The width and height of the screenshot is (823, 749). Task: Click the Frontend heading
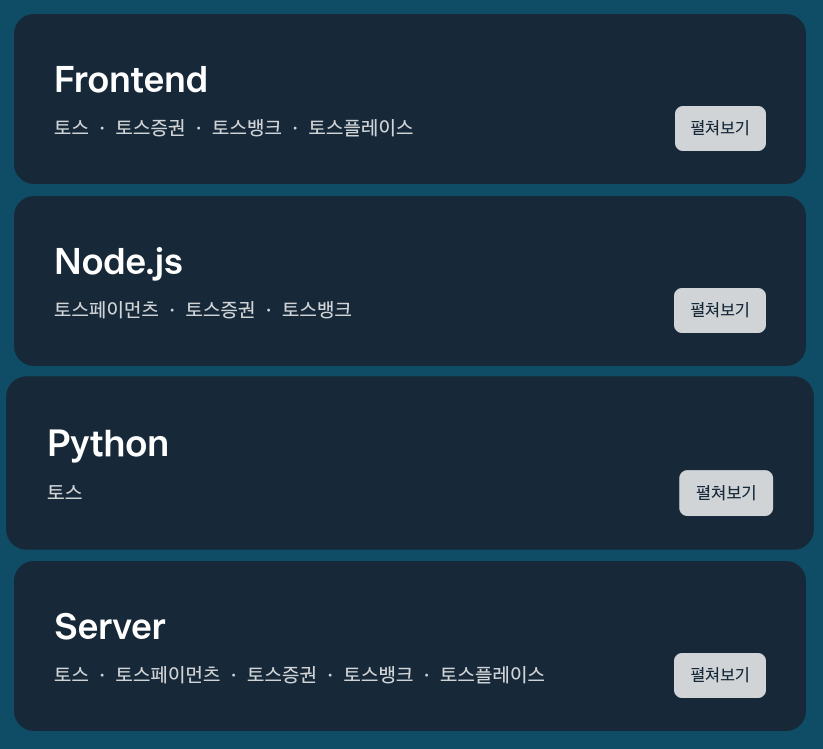pos(131,80)
